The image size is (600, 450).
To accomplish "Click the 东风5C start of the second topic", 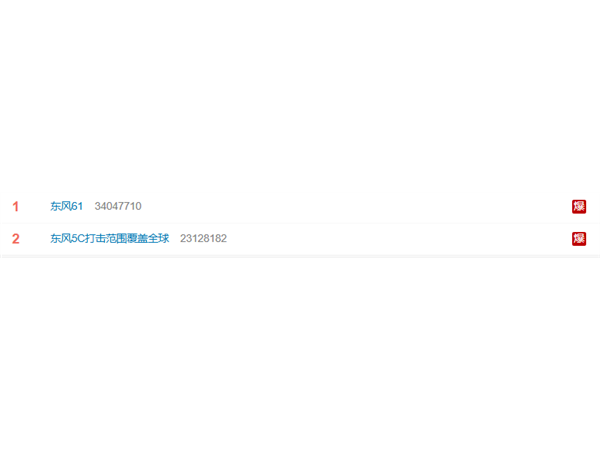I will tap(67, 238).
